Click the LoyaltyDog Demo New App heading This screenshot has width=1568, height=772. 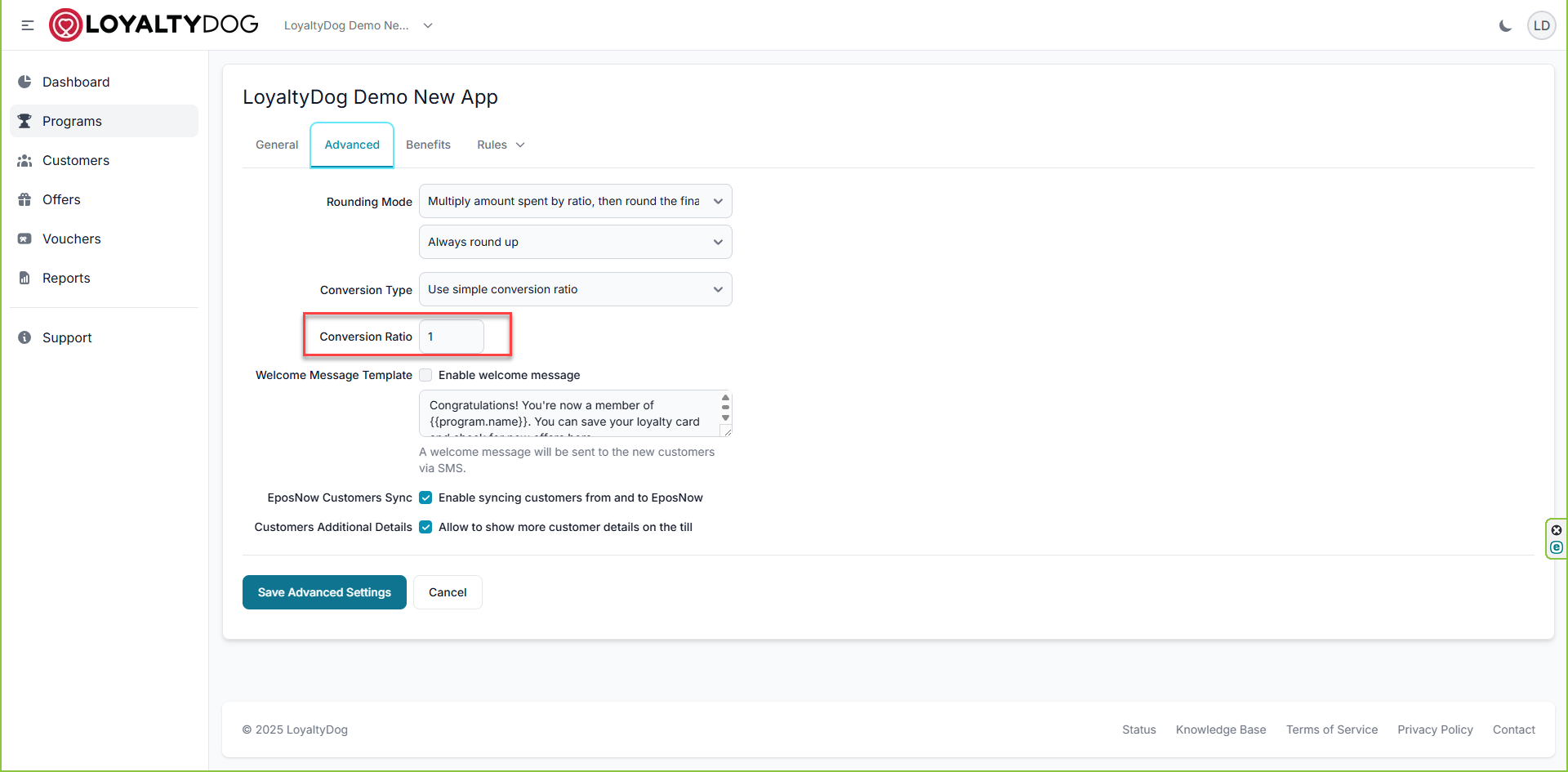370,97
